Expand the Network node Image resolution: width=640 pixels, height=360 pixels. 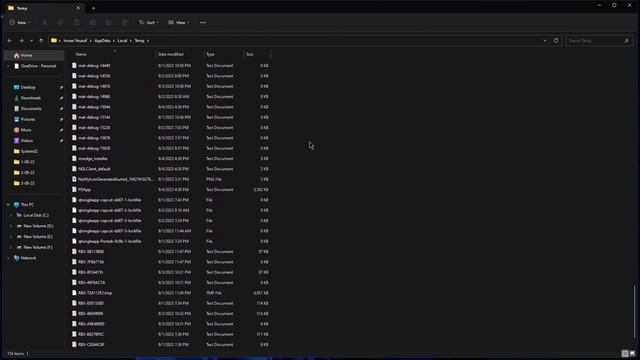(9, 258)
